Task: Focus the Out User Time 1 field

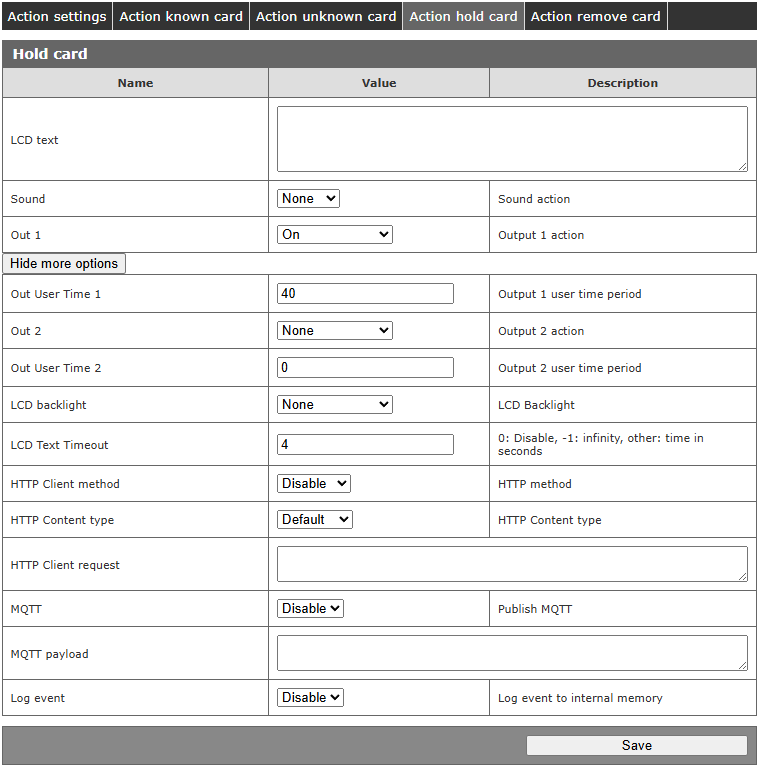Action: pos(365,294)
